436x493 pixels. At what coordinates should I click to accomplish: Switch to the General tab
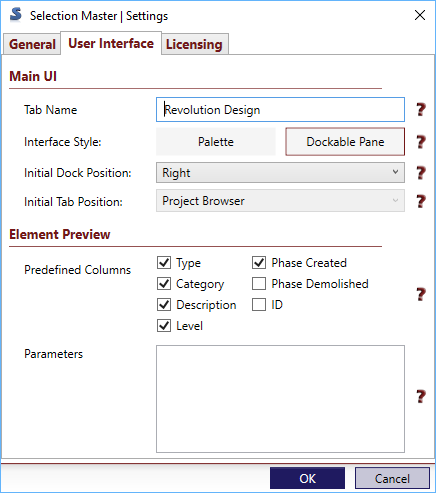point(32,44)
